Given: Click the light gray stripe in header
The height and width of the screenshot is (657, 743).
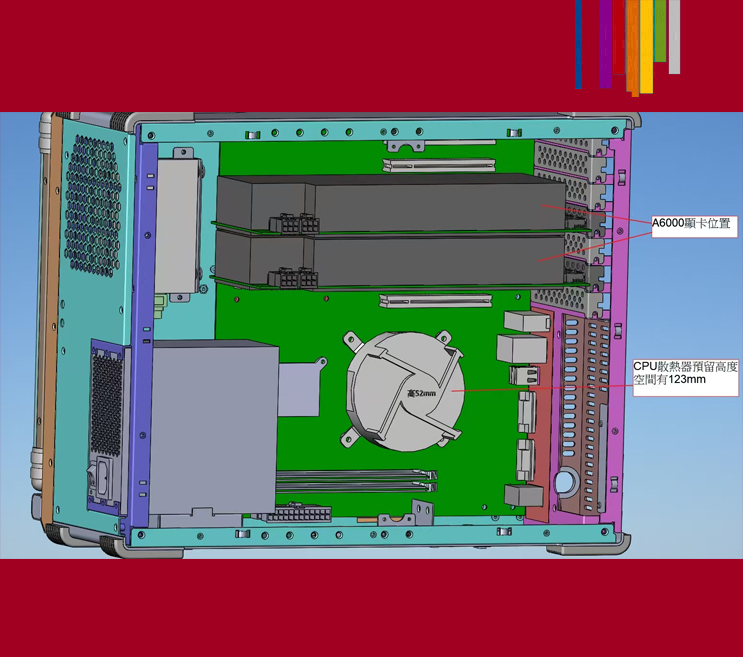Looking at the screenshot, I should point(674,36).
